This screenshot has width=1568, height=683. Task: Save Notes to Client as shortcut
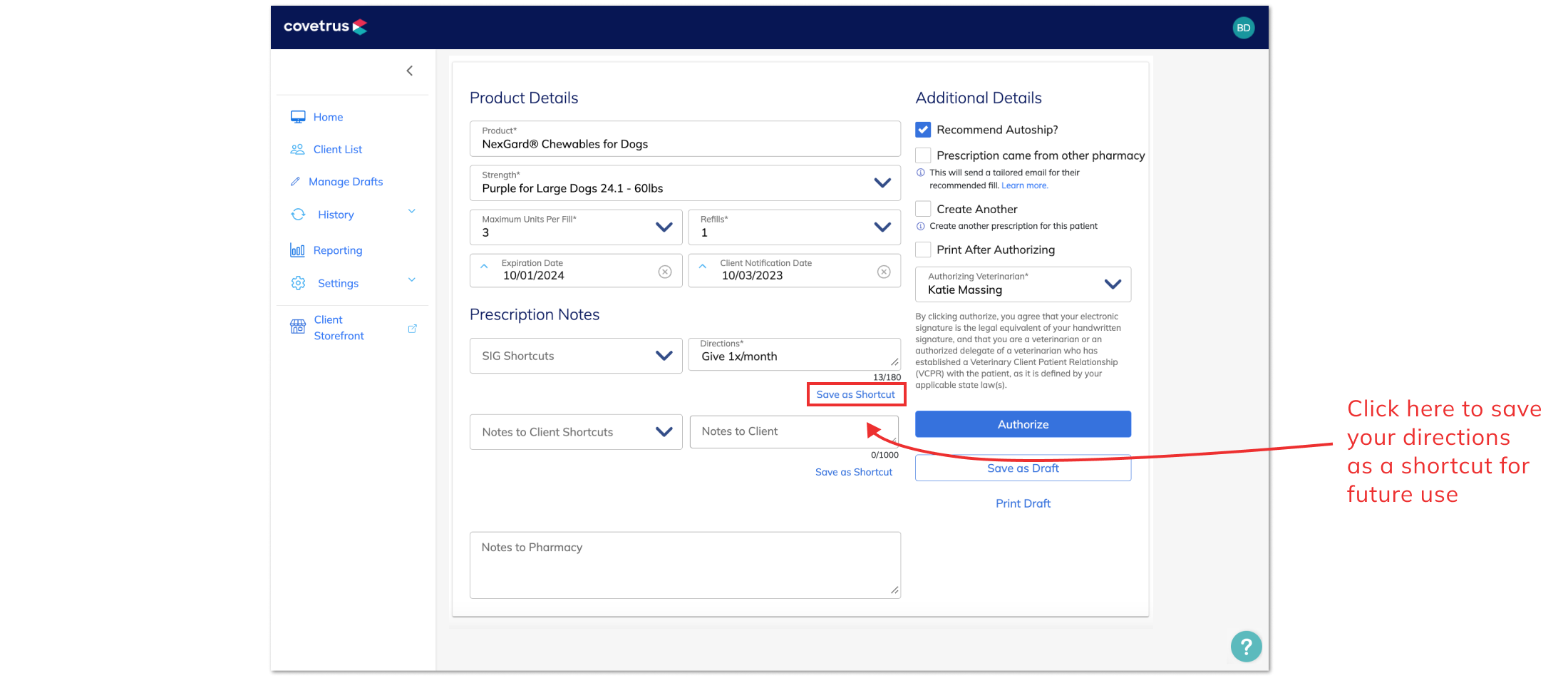tap(853, 472)
